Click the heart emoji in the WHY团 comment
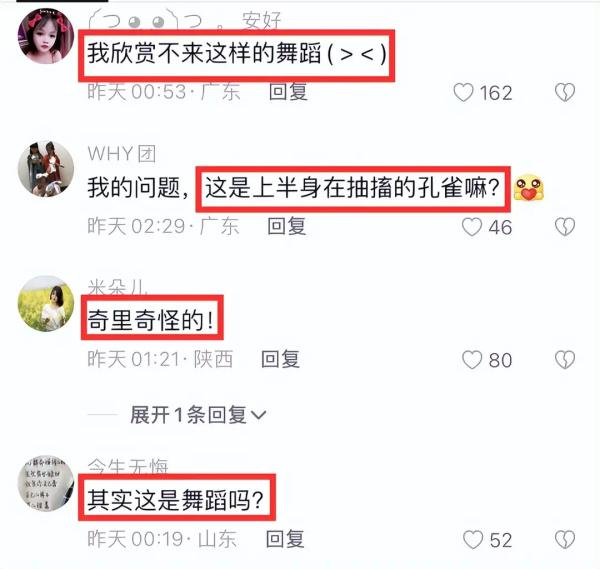The image size is (600, 569). coord(528,187)
